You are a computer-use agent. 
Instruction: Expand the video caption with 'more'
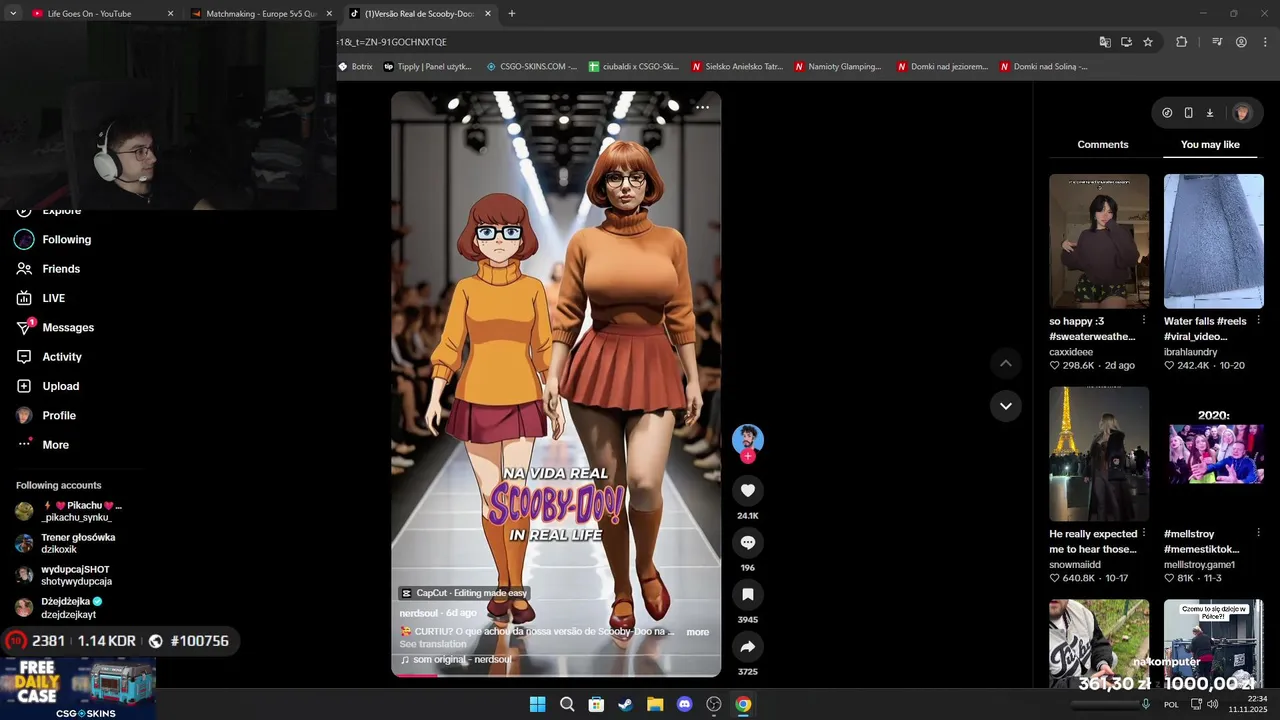pos(698,632)
